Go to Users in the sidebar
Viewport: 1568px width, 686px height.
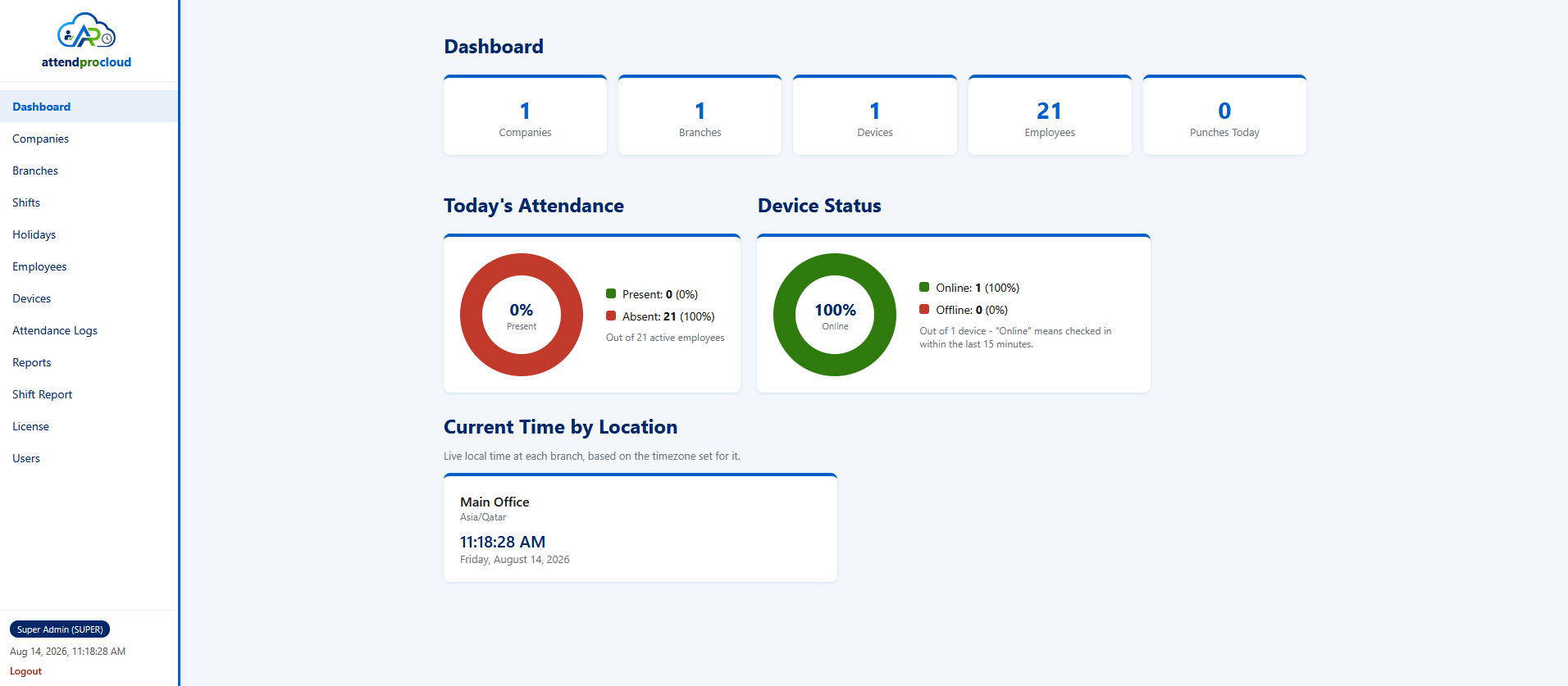[x=89, y=458]
